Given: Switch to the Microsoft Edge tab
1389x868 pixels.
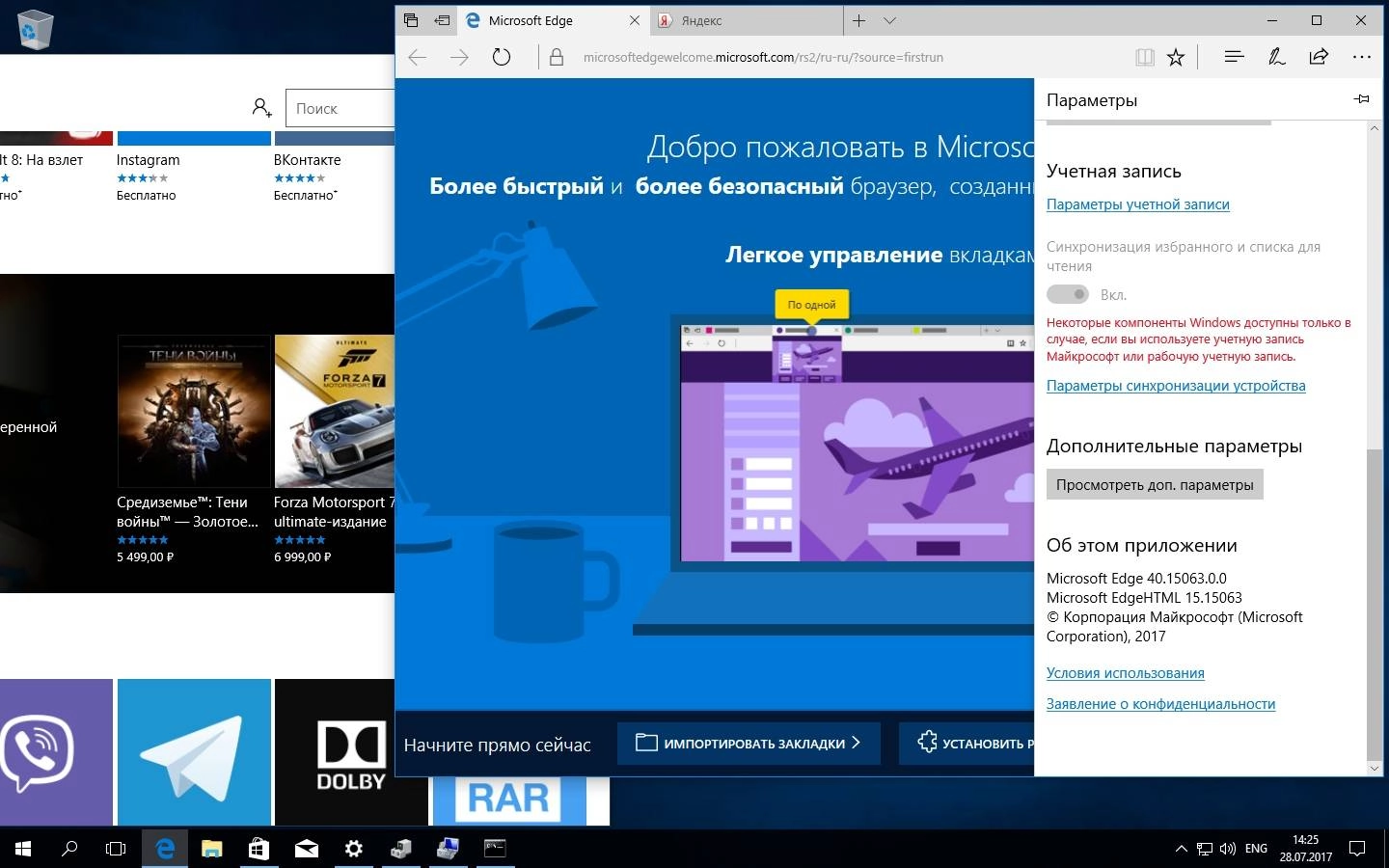Looking at the screenshot, I should 553,20.
